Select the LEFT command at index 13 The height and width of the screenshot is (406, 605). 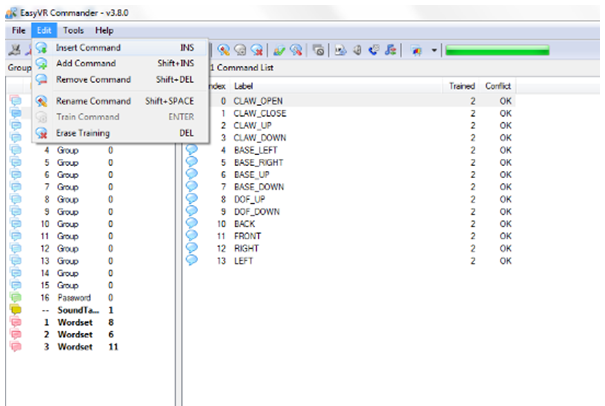point(243,261)
